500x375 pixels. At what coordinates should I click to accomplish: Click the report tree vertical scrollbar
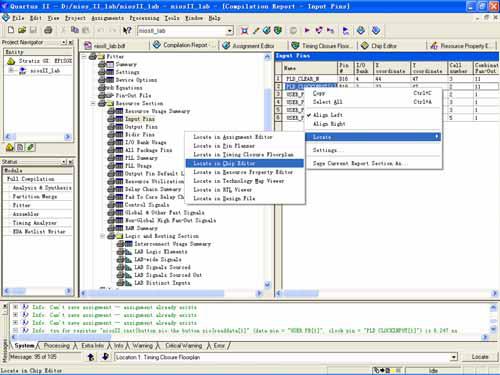[x=268, y=171]
